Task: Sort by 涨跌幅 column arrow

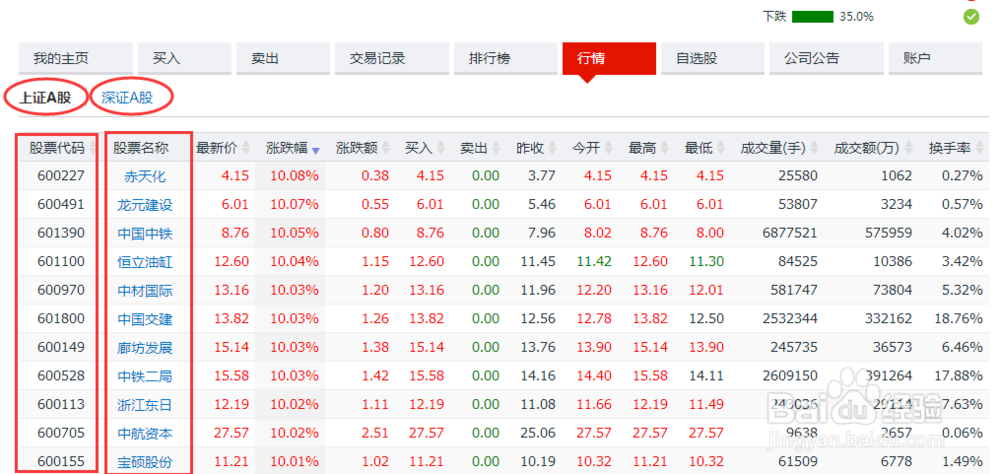Action: 315,151
